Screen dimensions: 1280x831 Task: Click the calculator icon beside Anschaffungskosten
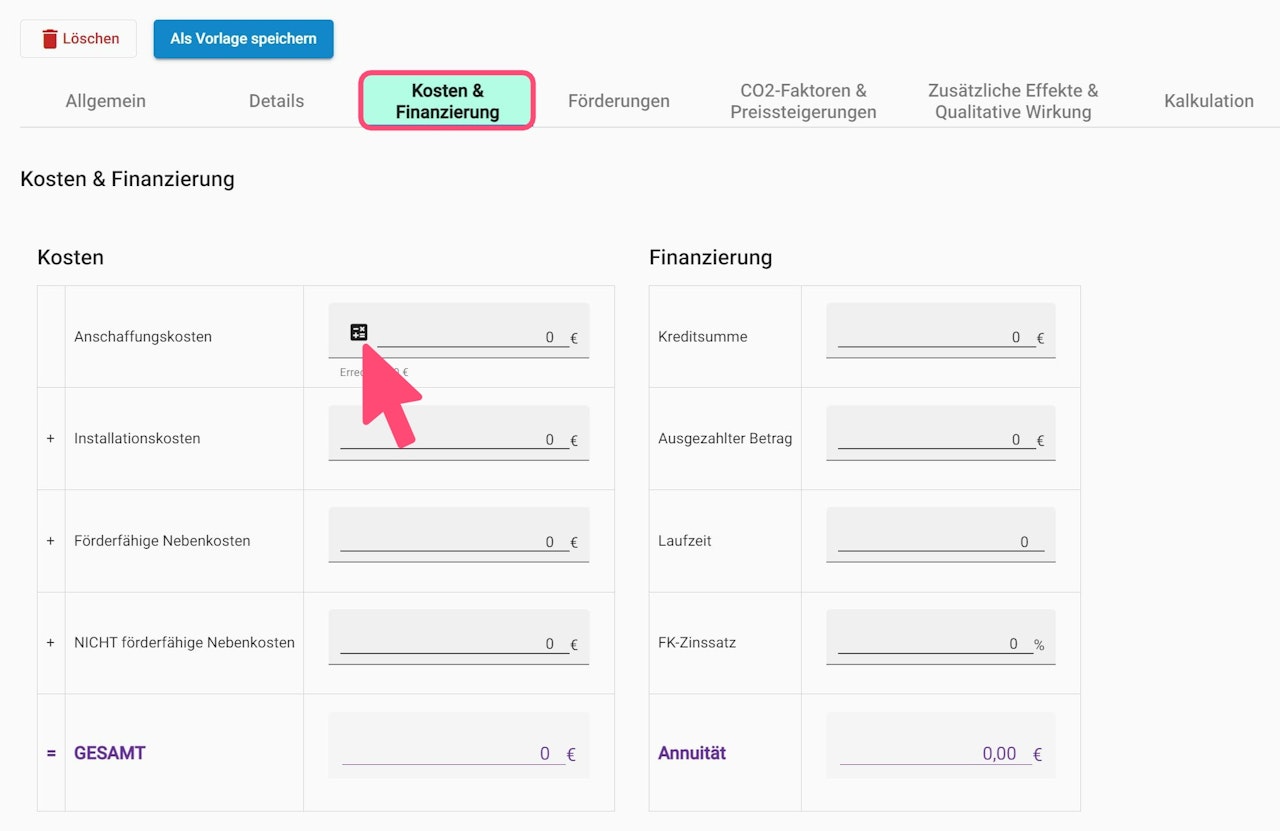[358, 332]
